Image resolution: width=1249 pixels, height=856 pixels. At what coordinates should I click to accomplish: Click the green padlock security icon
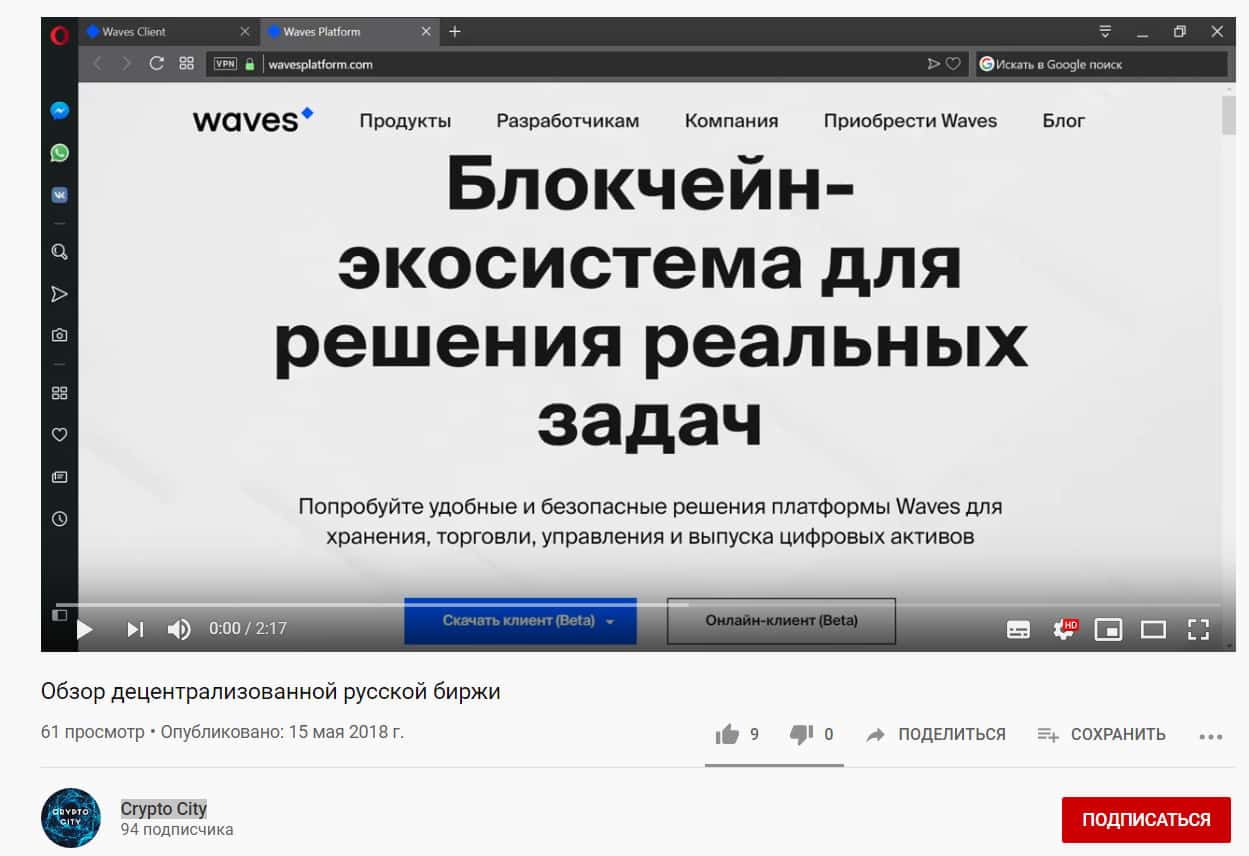pyautogui.click(x=250, y=63)
